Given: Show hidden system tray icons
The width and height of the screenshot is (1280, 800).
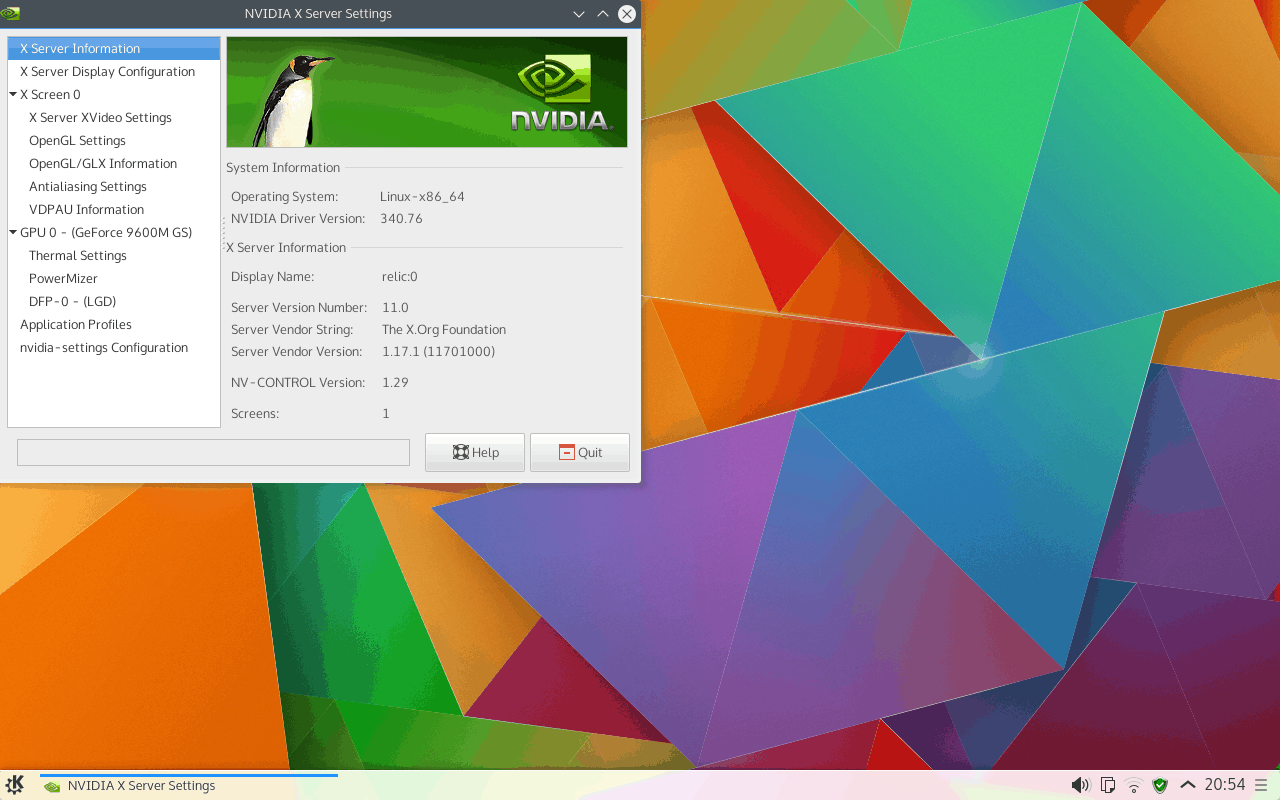Looking at the screenshot, I should [x=1187, y=785].
